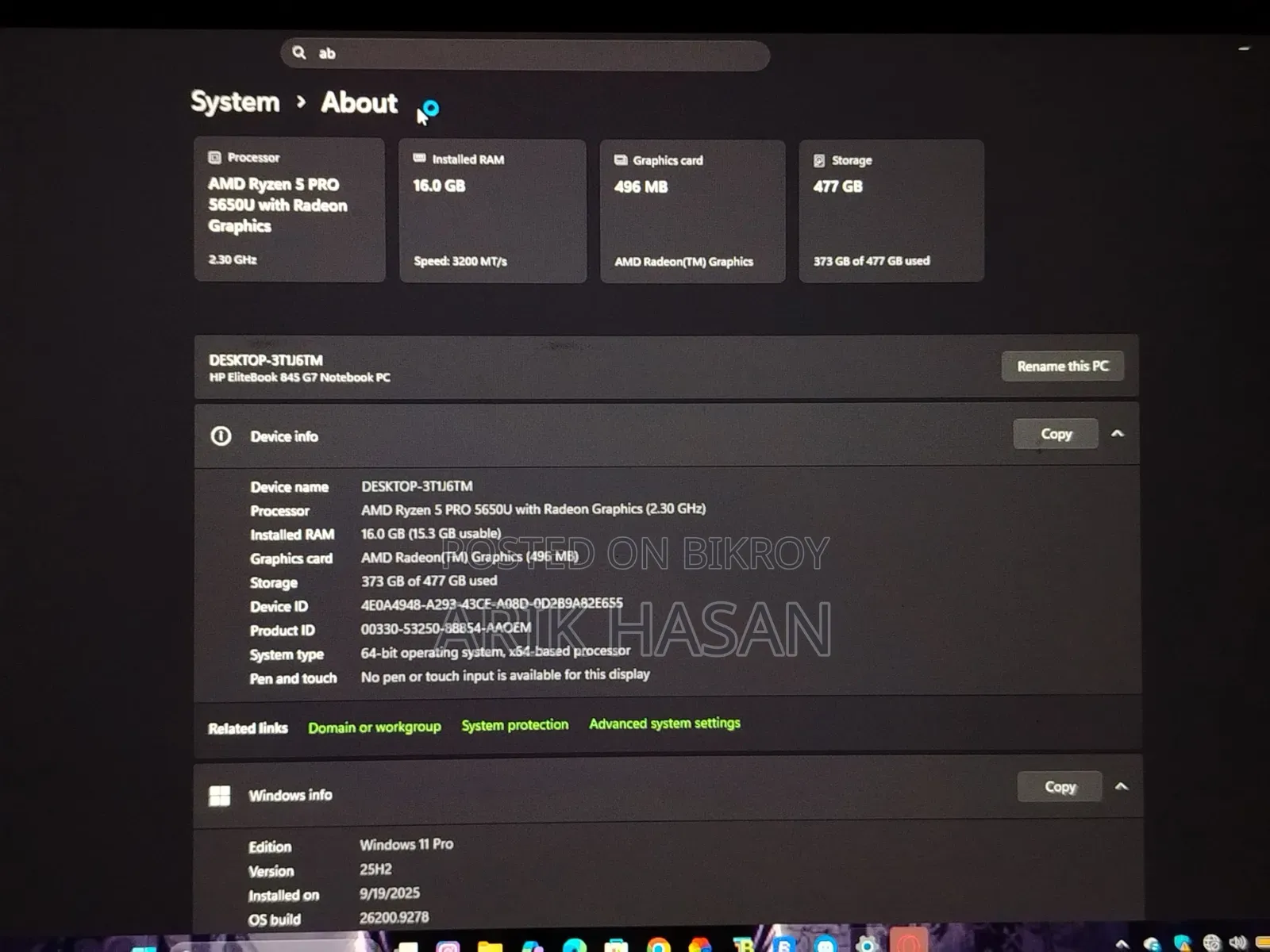
Task: Open the Graphics card info card
Action: coord(693,211)
